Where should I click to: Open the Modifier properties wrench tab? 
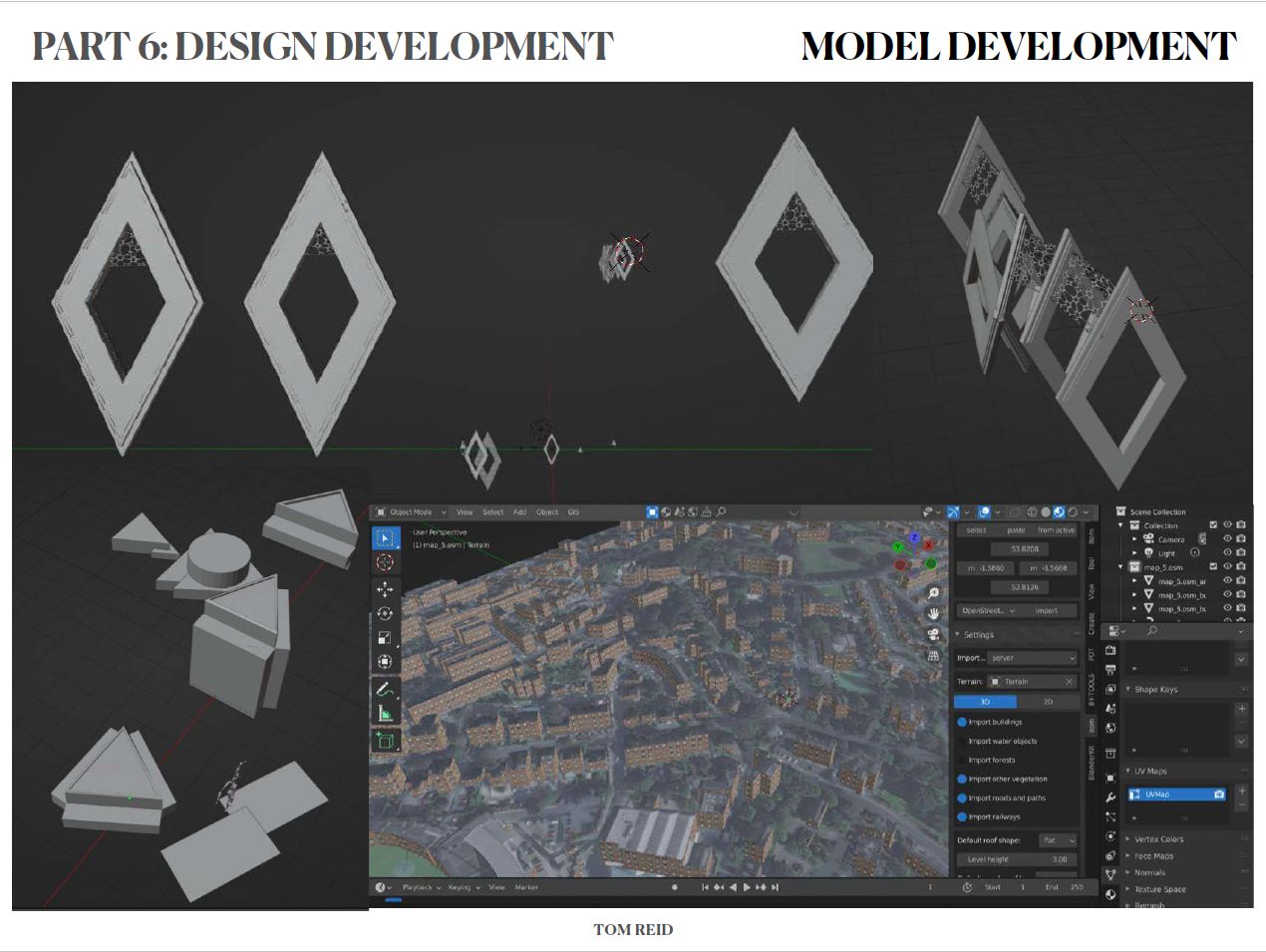1110,797
